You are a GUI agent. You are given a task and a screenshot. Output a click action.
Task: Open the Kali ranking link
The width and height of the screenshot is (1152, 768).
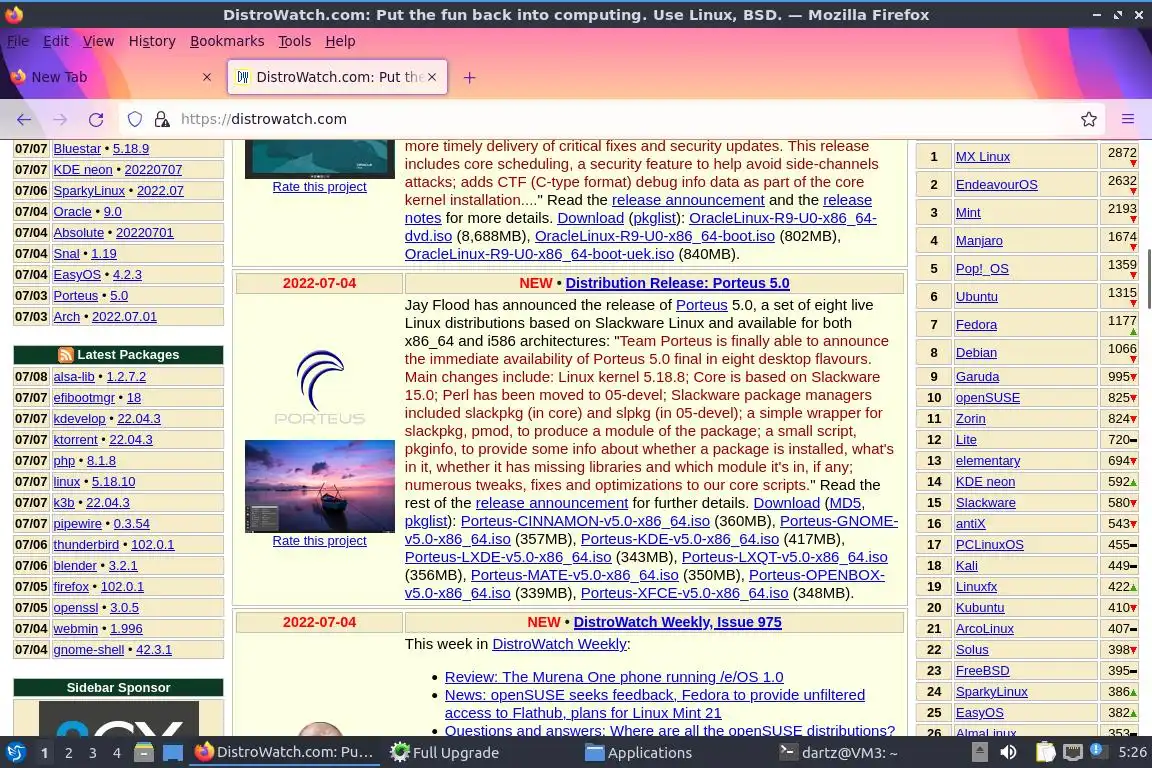pos(966,565)
